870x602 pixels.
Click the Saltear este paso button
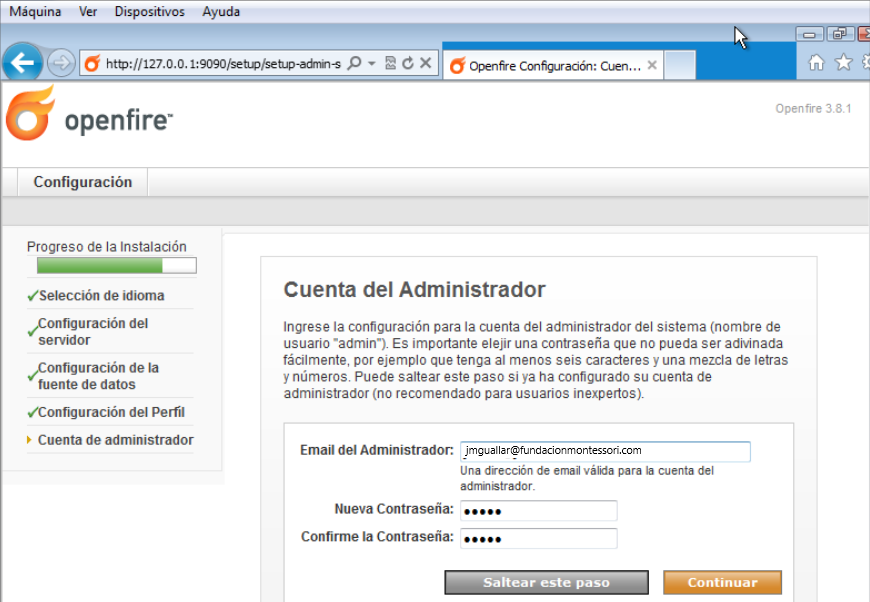(546, 582)
